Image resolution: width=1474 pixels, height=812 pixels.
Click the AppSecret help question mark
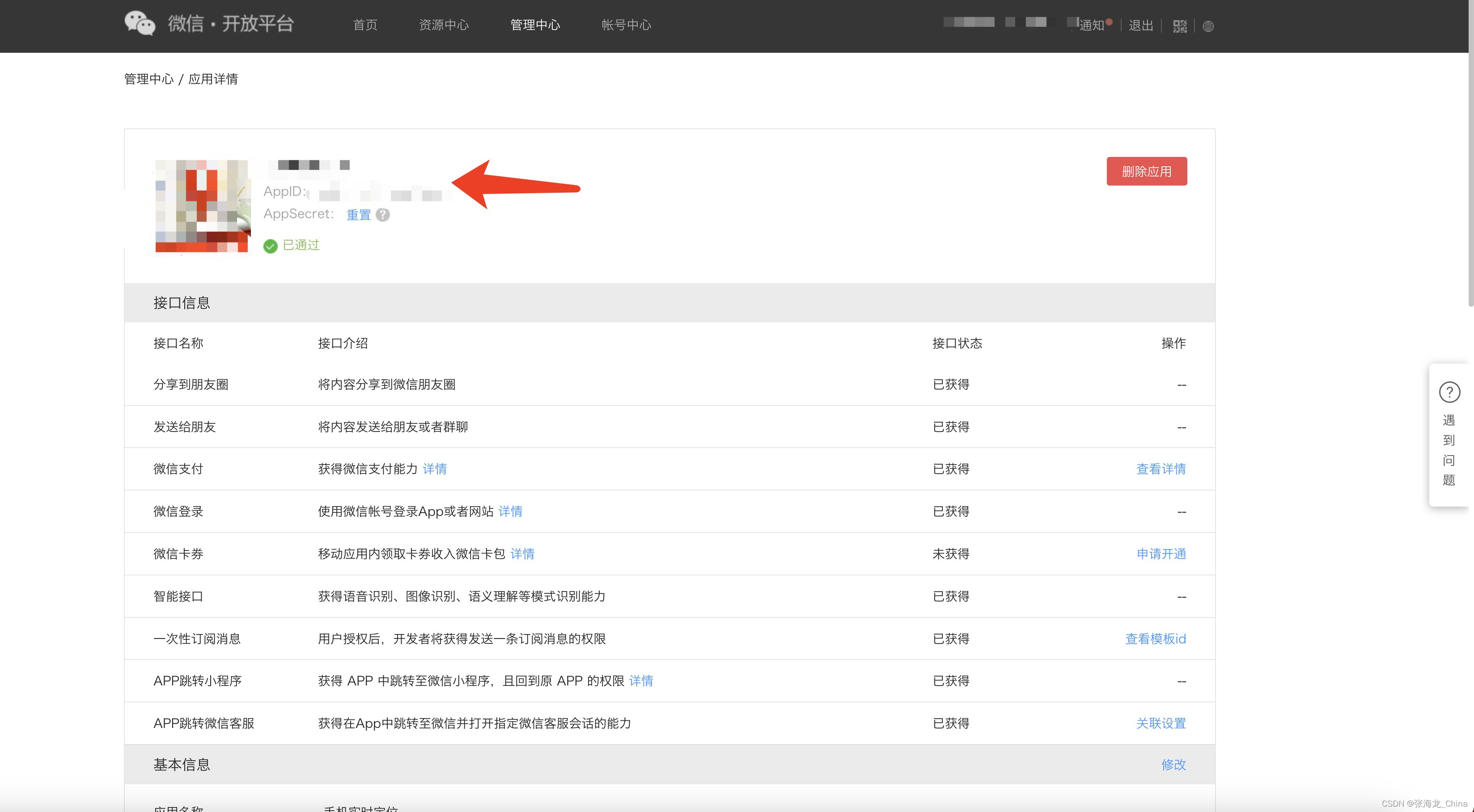point(383,215)
